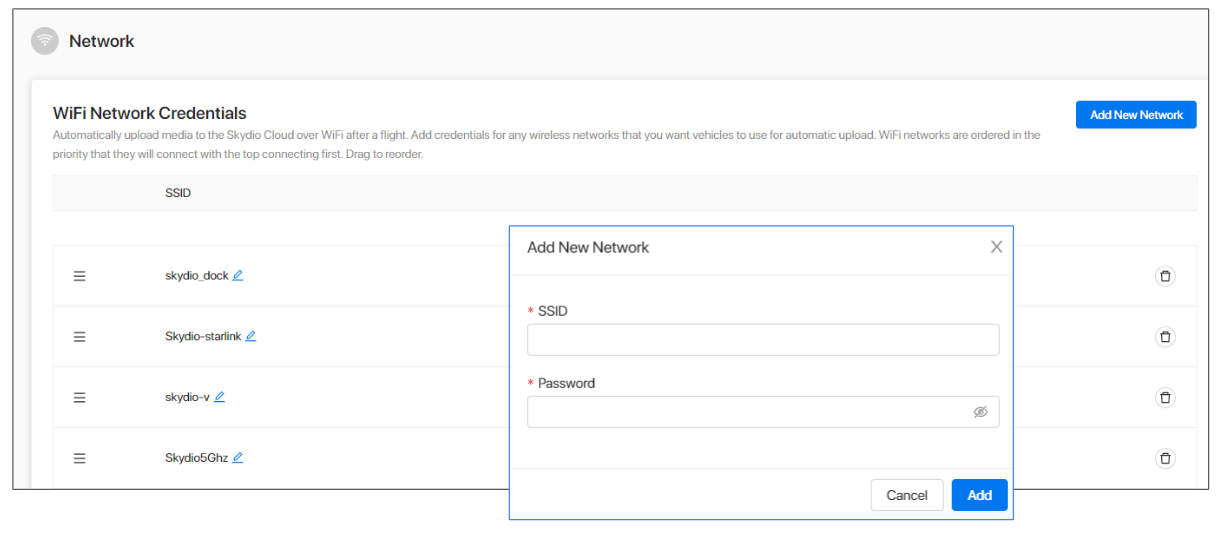
Task: Click the Add New Network dialog title
Action: click(588, 247)
